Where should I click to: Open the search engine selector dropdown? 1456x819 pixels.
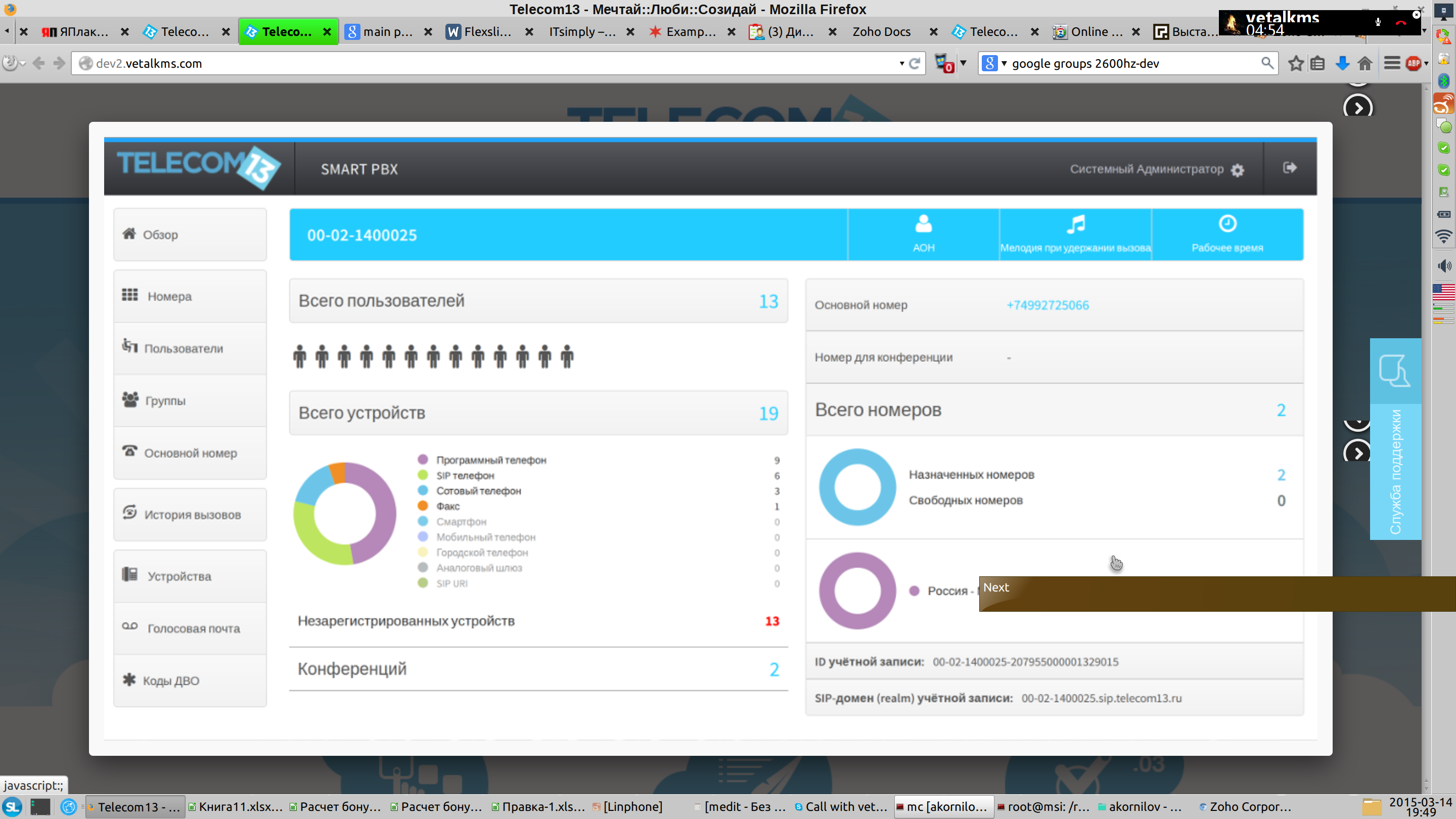pos(994,63)
